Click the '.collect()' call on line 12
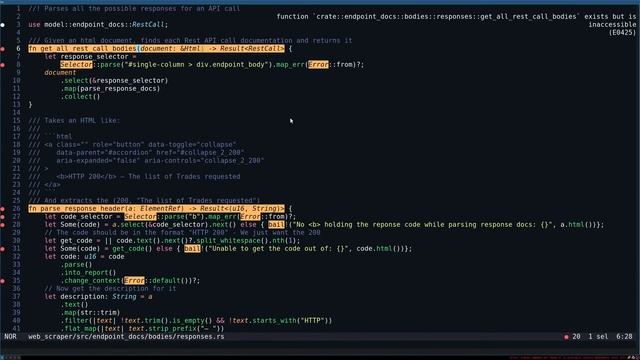The image size is (640, 360). (80, 97)
